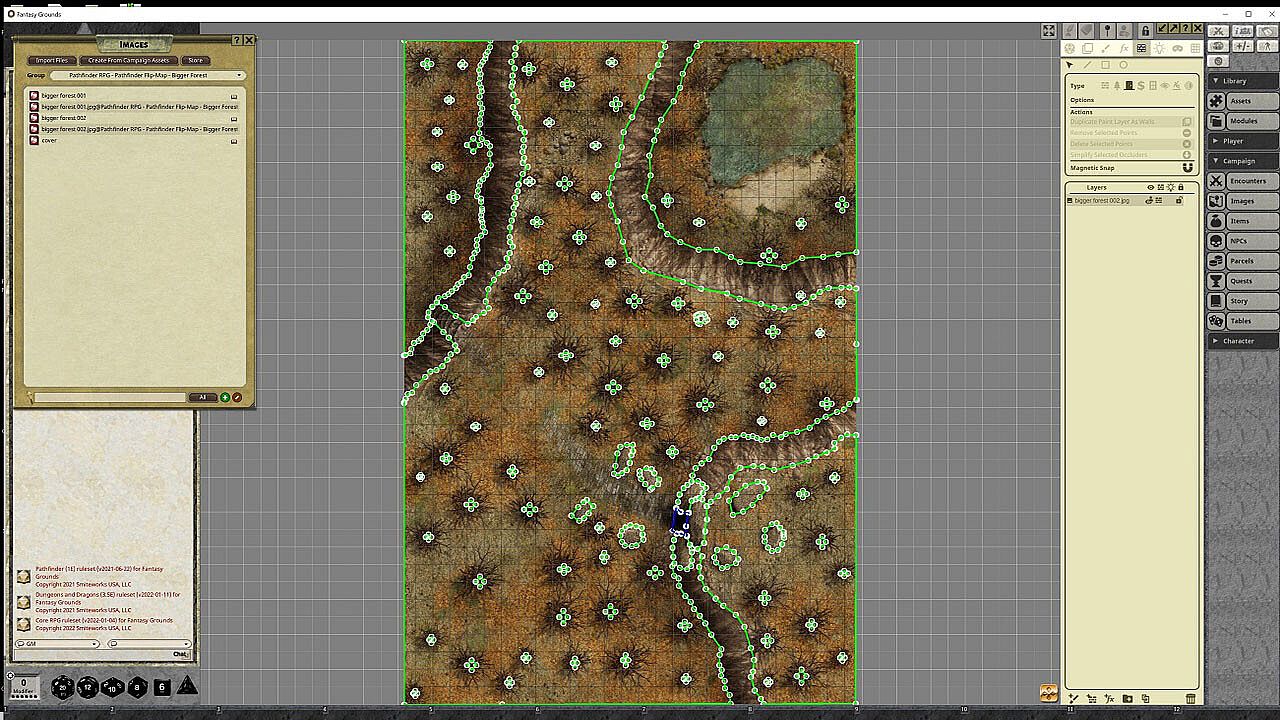Toggle line-of-sight icon on bigger forest 002.jpg layer

tap(1159, 201)
